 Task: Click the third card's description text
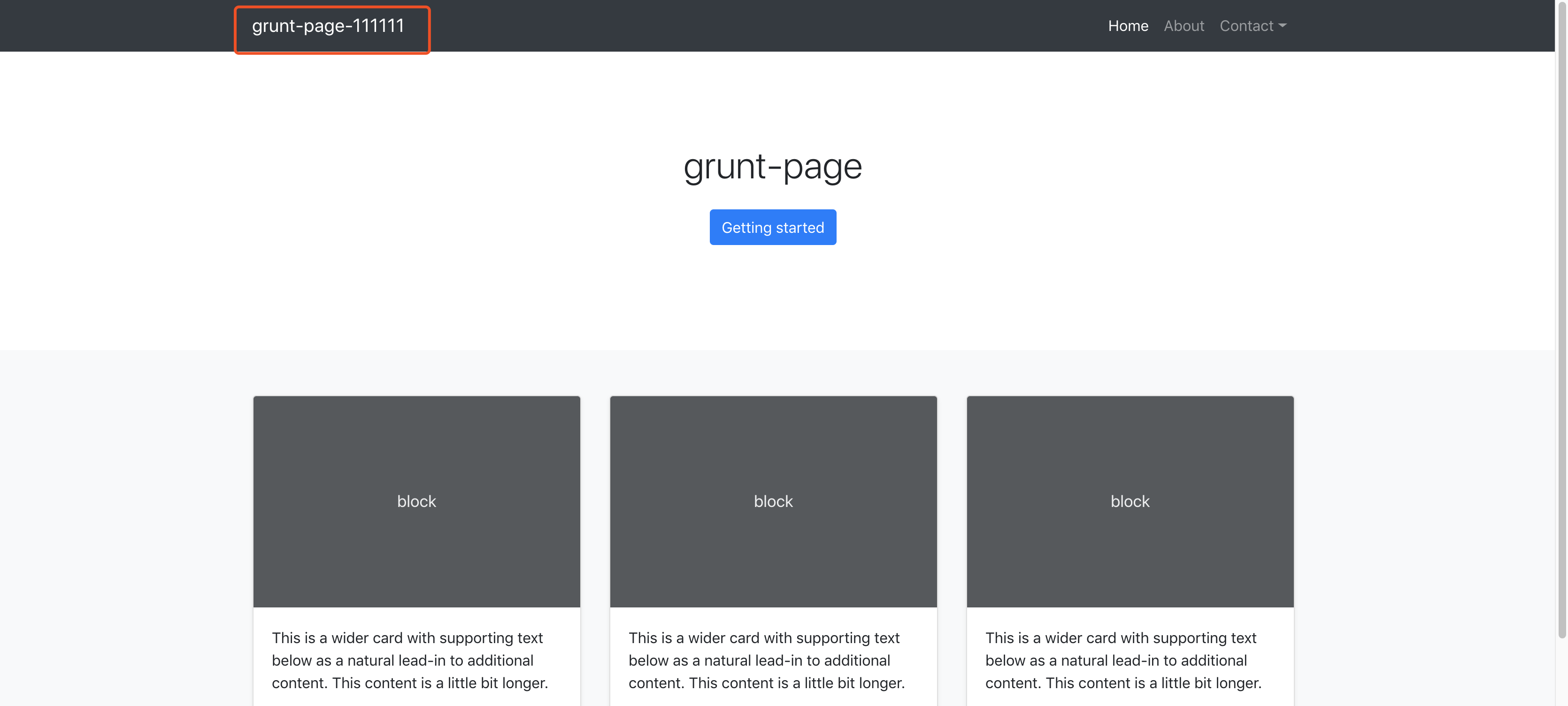(1122, 660)
